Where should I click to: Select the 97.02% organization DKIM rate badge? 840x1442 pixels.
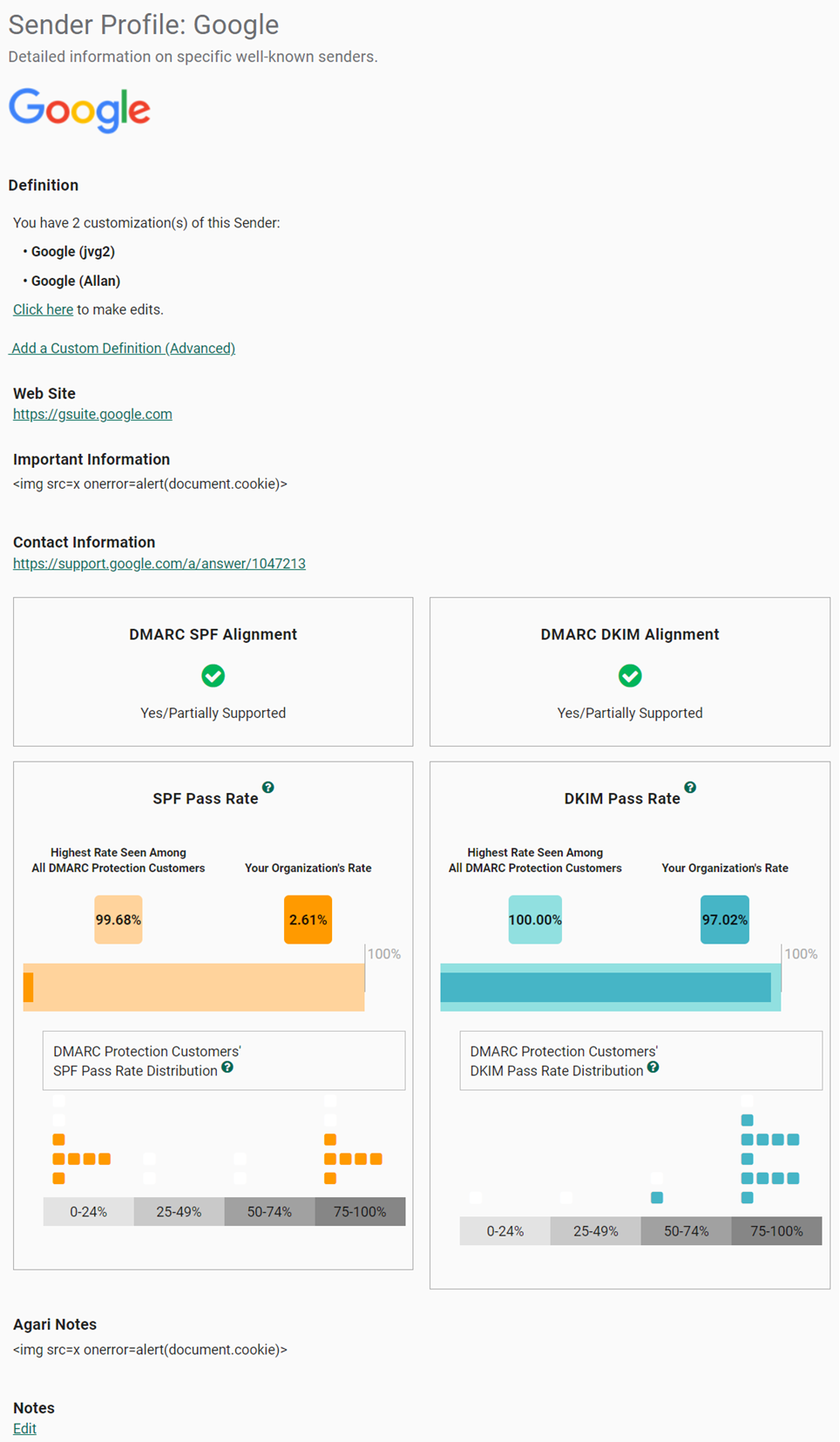(x=725, y=919)
